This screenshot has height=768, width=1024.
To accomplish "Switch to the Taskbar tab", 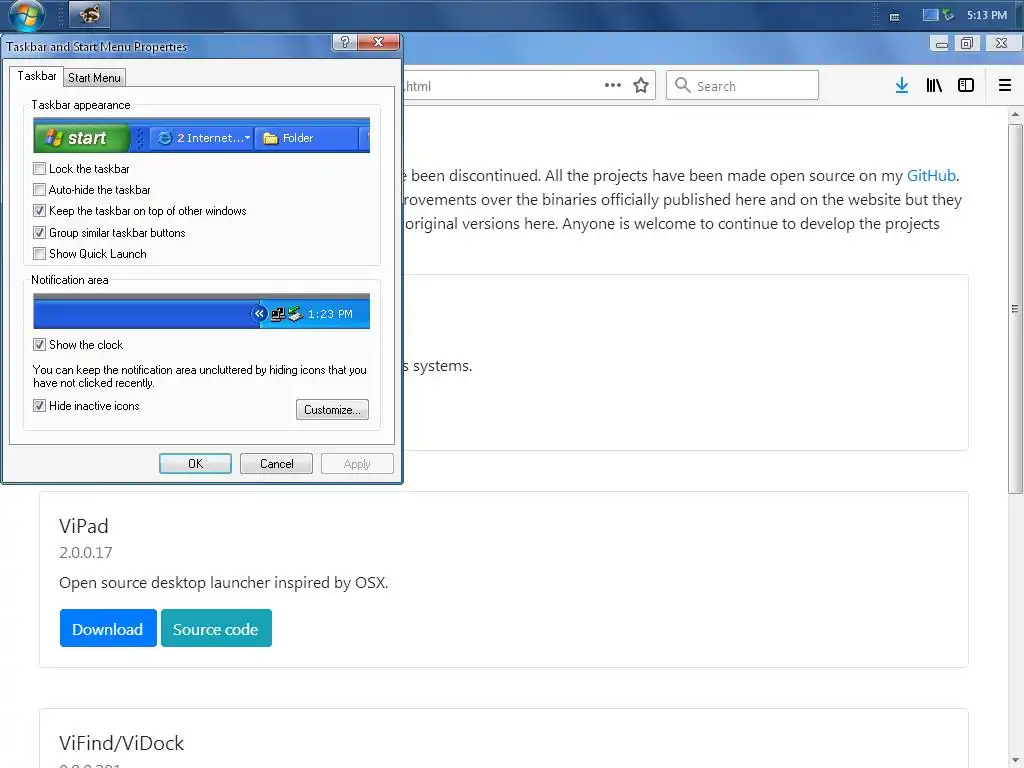I will (x=37, y=76).
